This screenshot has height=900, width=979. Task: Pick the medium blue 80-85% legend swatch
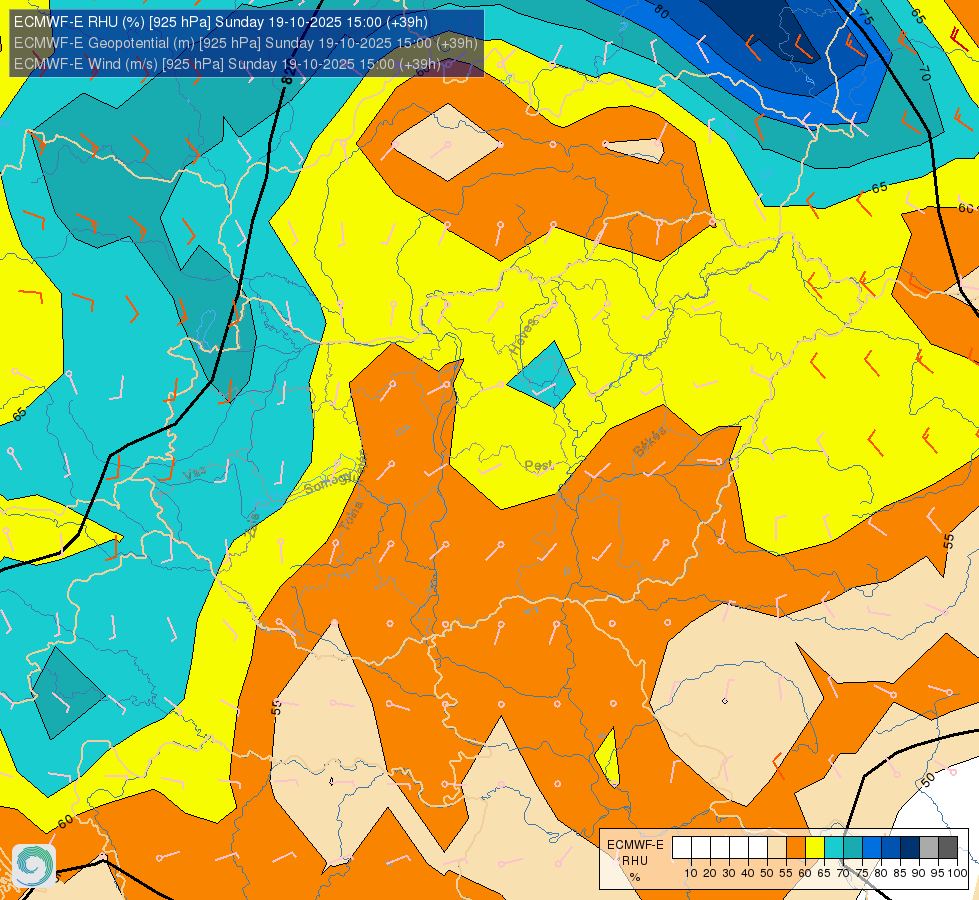(x=891, y=848)
